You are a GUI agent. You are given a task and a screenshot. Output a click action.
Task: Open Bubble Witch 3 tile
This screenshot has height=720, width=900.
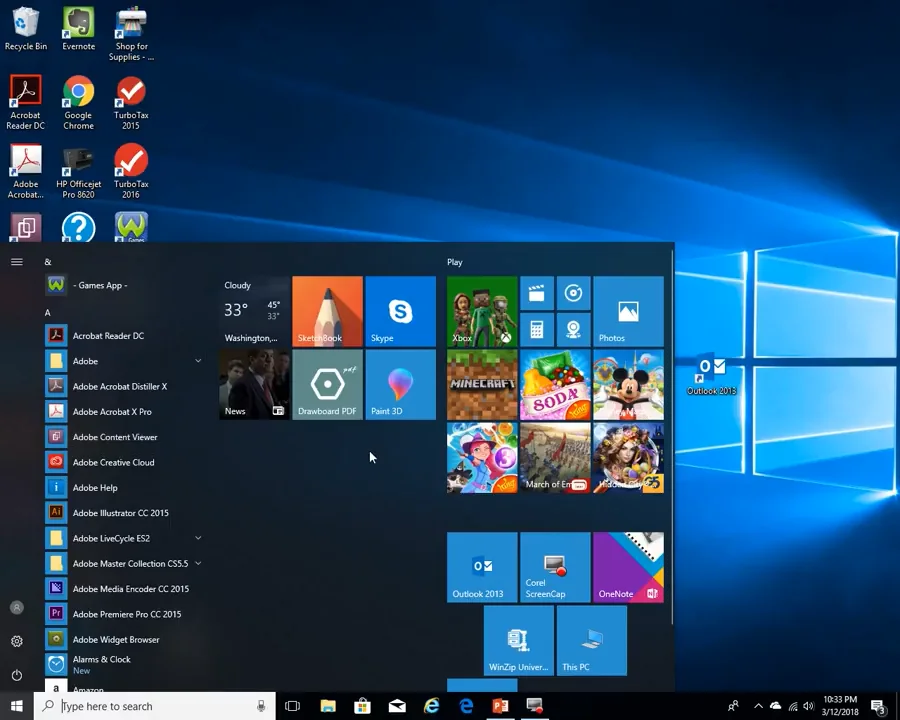point(482,458)
